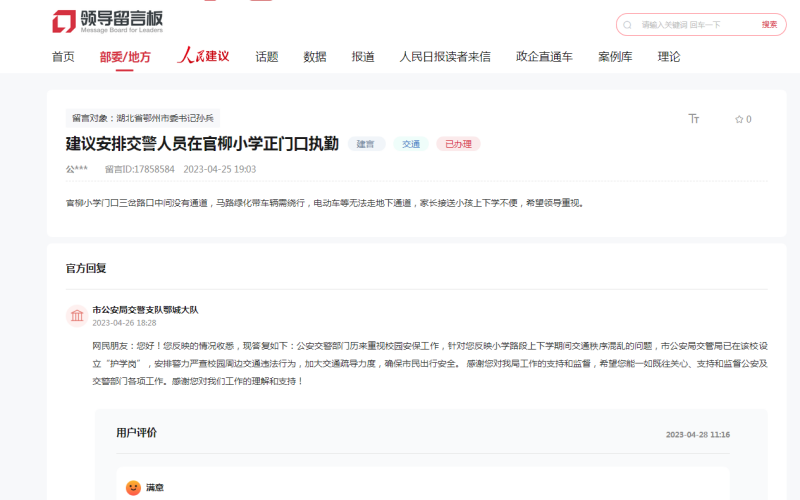Image resolution: width=800 pixels, height=500 pixels.
Task: Click the 满意 rating label
Action: 155,488
